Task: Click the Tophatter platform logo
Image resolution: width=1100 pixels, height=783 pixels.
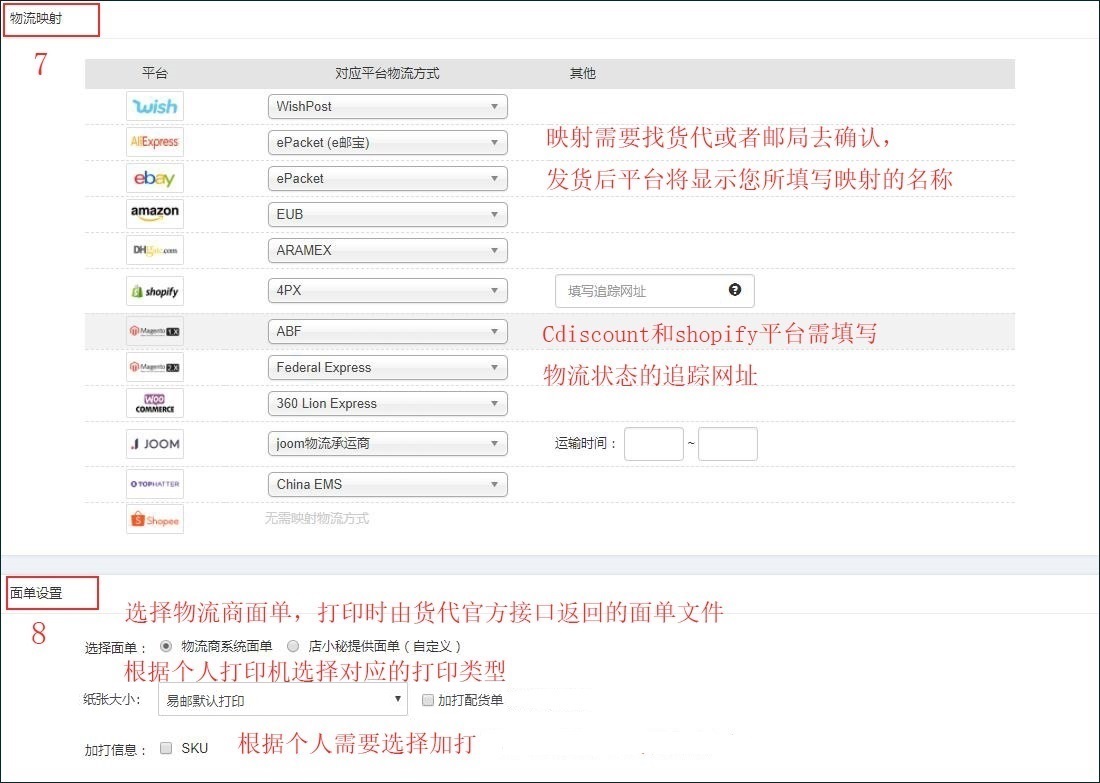Action: pos(155,484)
